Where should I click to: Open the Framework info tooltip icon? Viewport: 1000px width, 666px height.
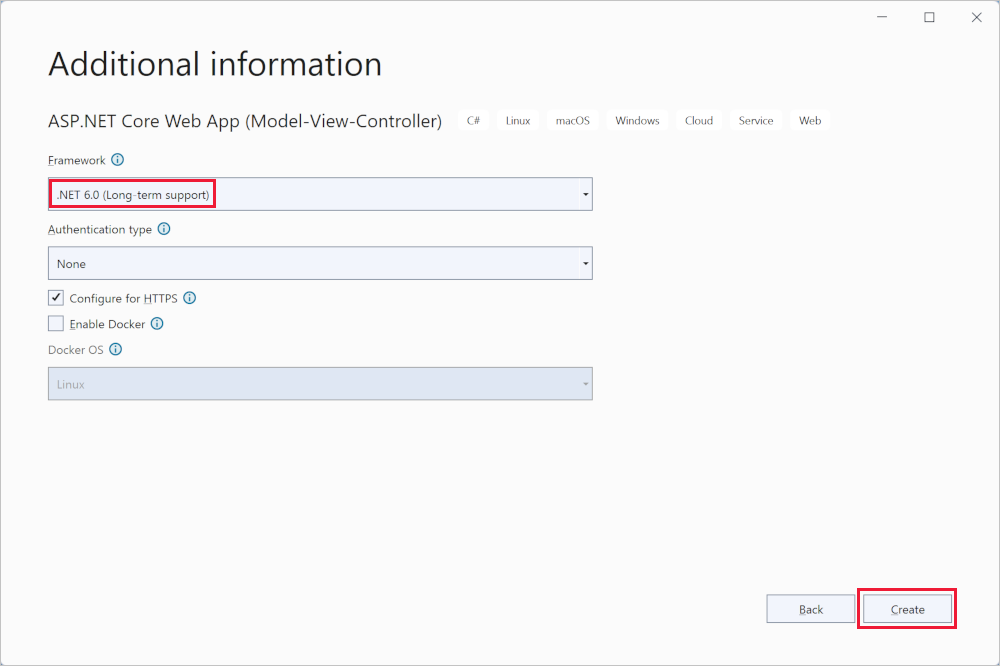tap(118, 160)
